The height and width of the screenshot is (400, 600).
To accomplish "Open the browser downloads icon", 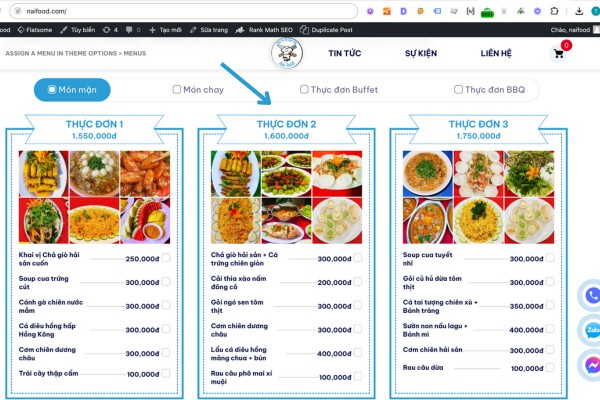I will (x=579, y=11).
